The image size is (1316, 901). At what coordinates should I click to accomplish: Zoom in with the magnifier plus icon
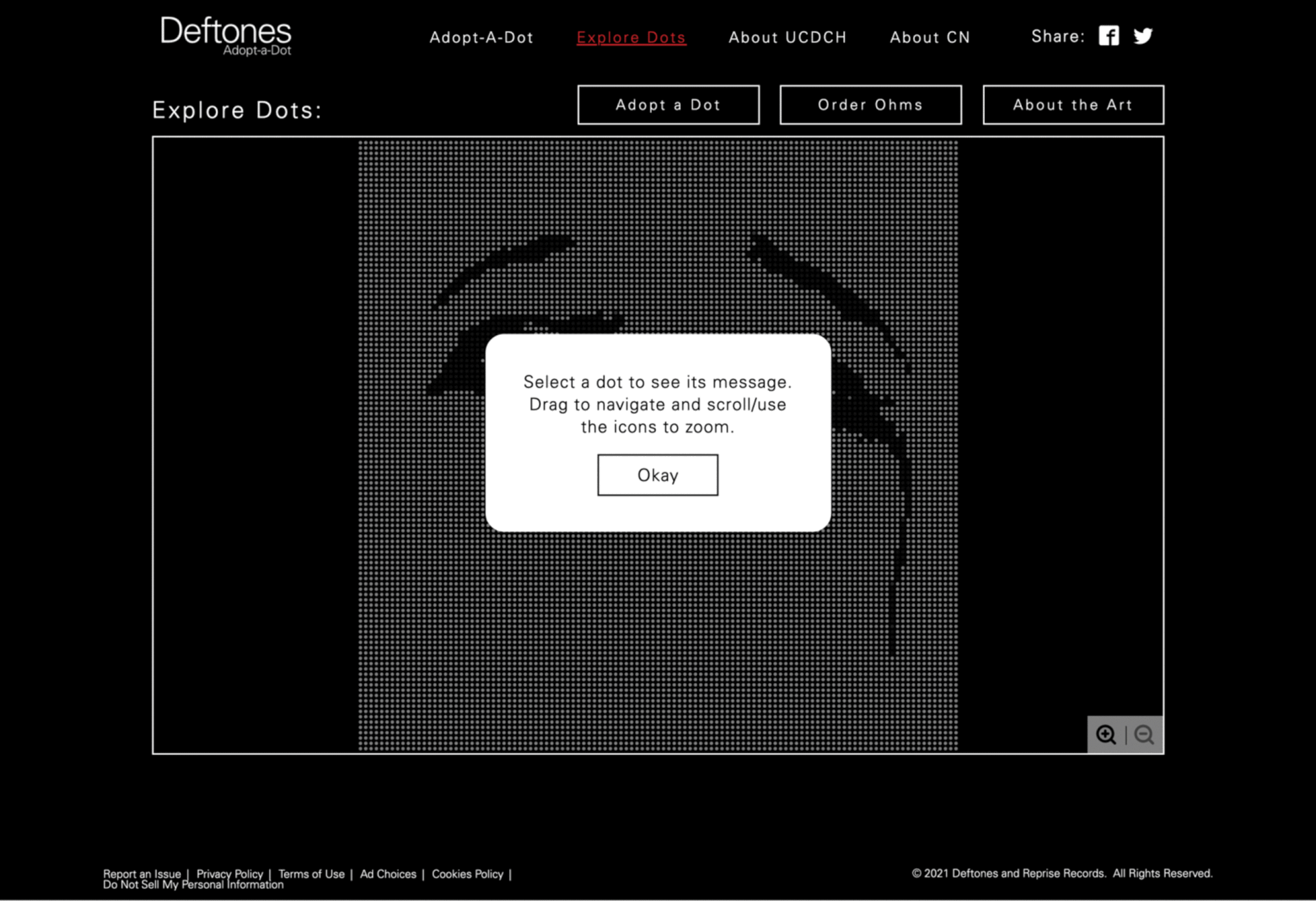(x=1106, y=735)
